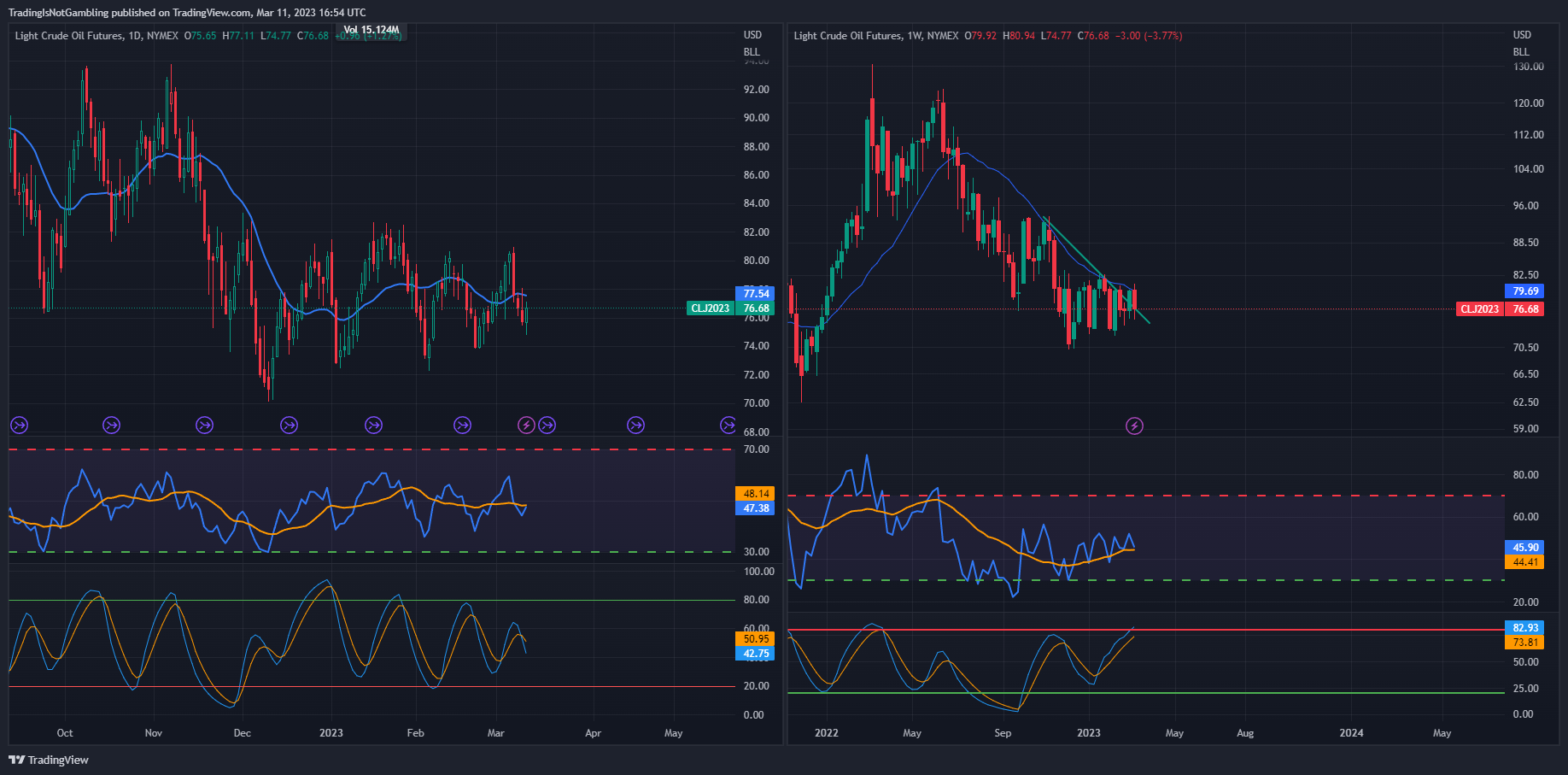Click the blue 82.93 weekly stochastic value label
Screen dimensions: 1568x775
[x=1525, y=628]
